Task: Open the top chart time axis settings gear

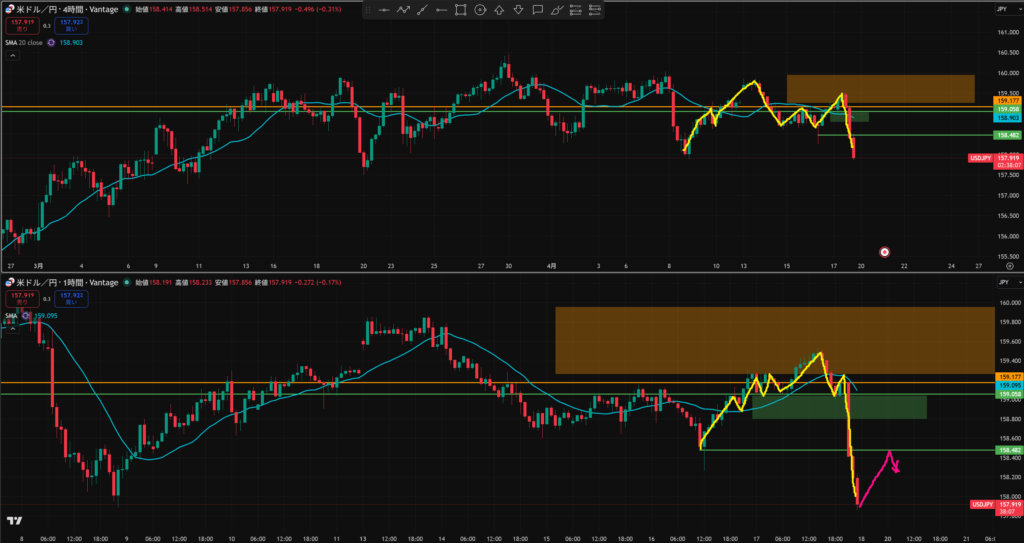Action: coord(1009,266)
